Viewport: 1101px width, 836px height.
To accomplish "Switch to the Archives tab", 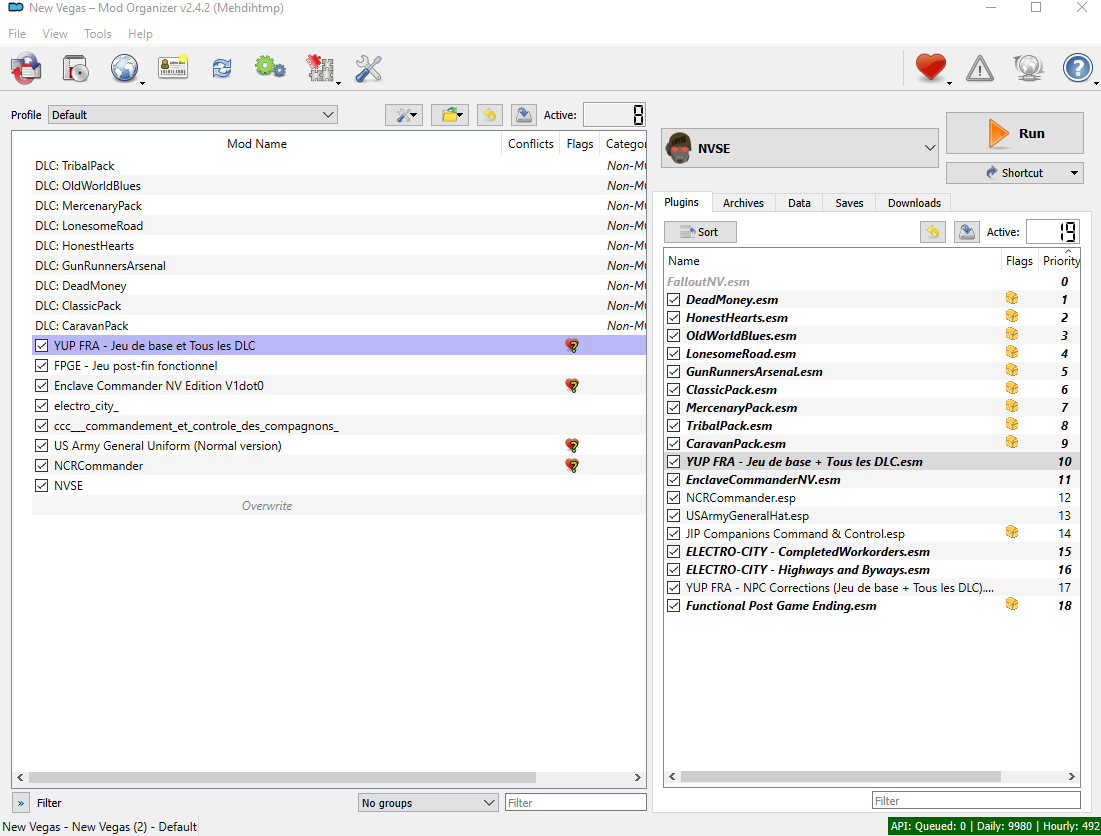I will (x=743, y=203).
